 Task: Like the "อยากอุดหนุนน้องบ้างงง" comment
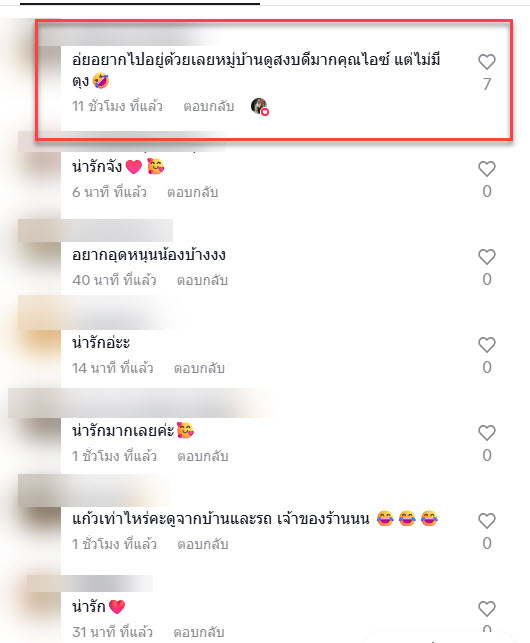[x=487, y=257]
